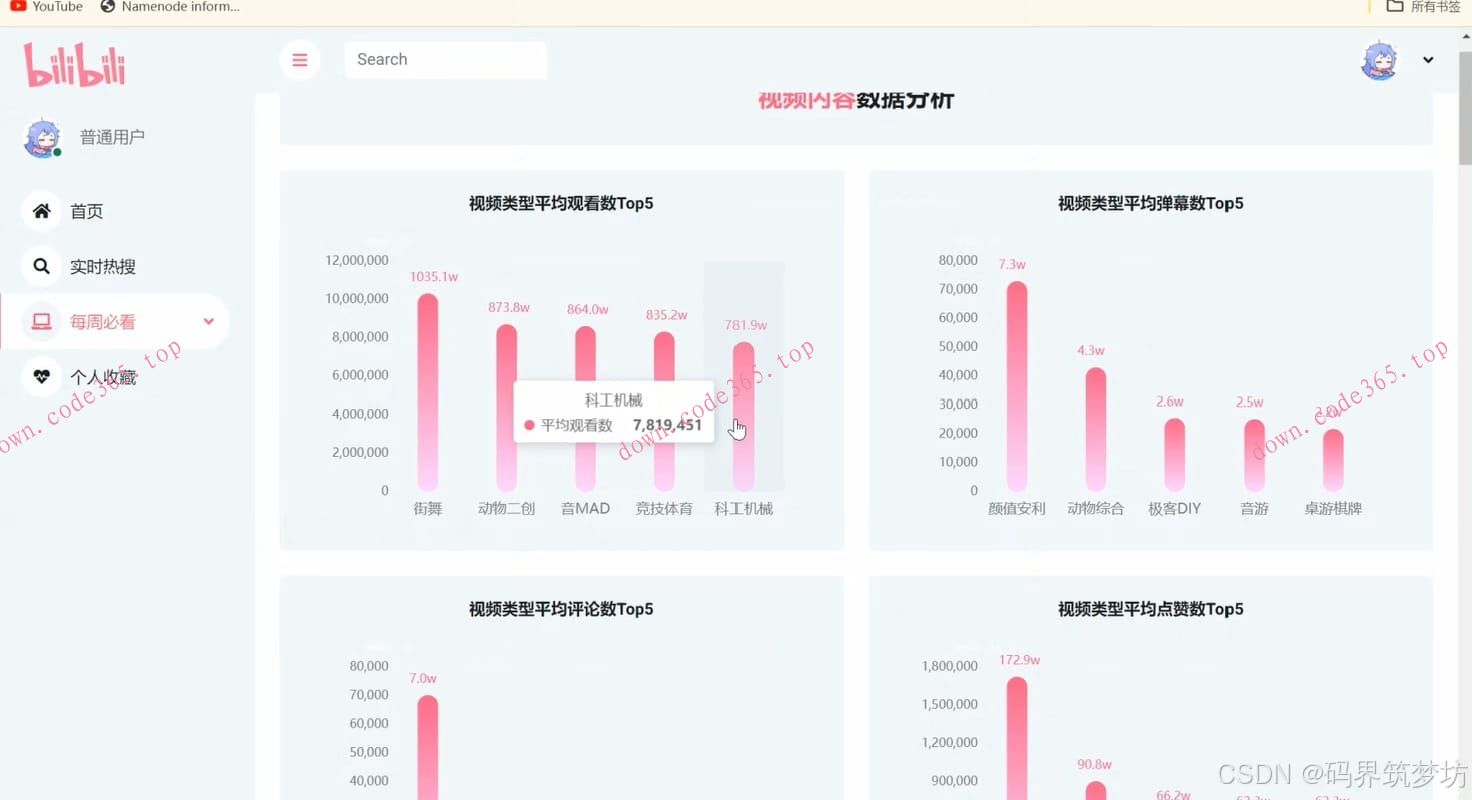
Task: Click the 颜值安利 axis label
Action: point(1017,508)
